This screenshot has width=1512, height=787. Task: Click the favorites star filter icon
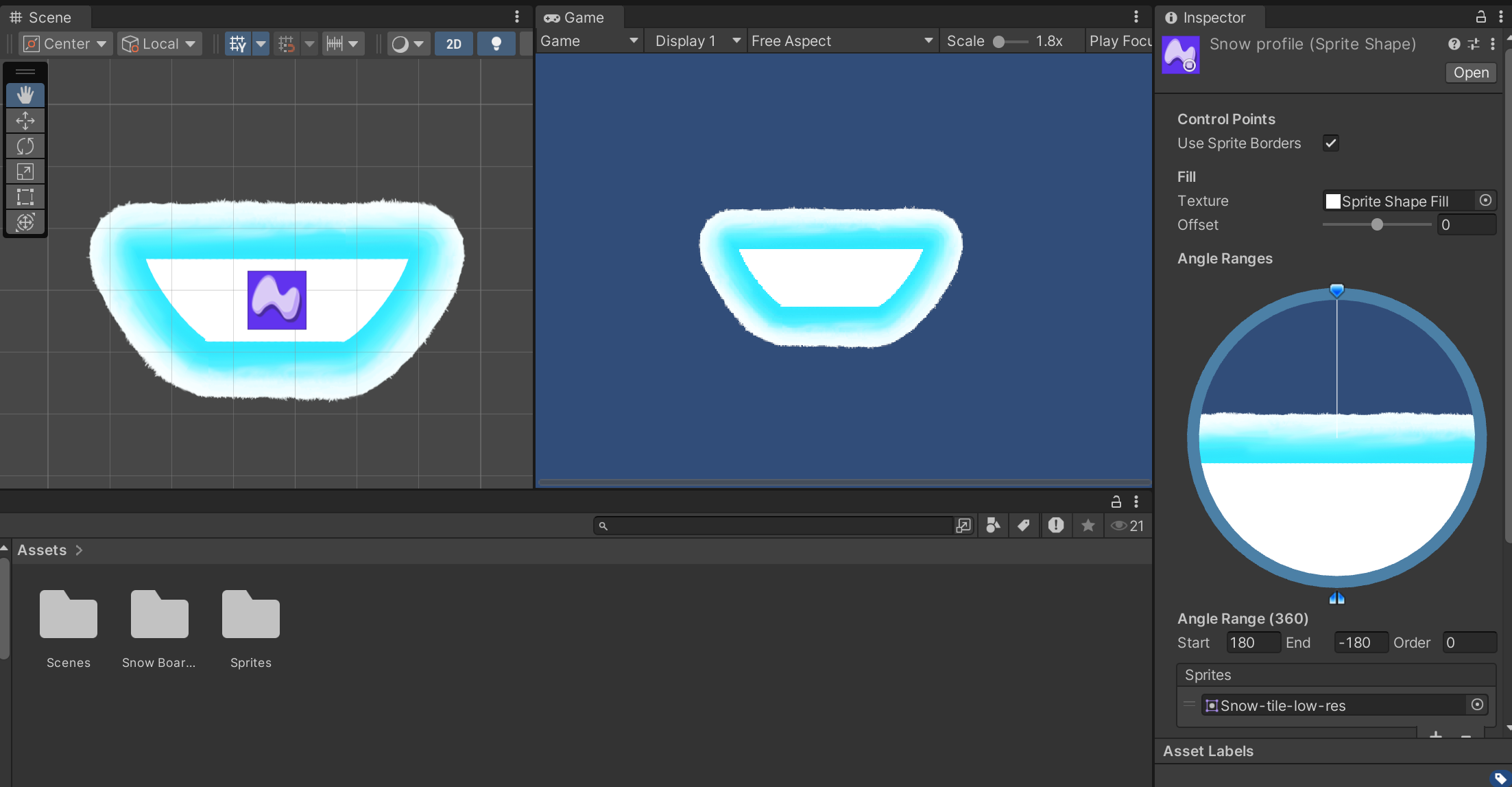1088,526
